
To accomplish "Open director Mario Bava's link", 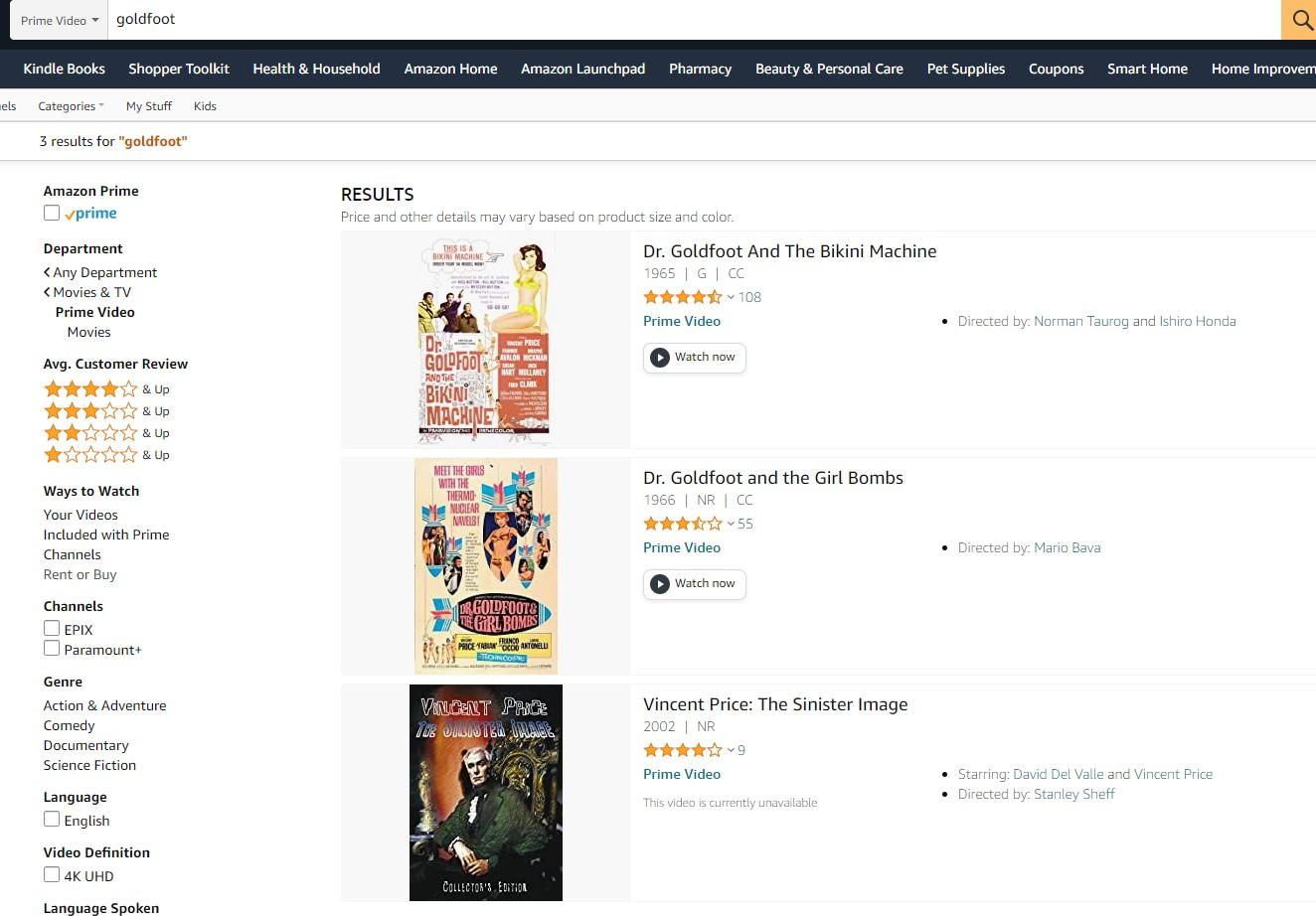I will [x=1067, y=547].
